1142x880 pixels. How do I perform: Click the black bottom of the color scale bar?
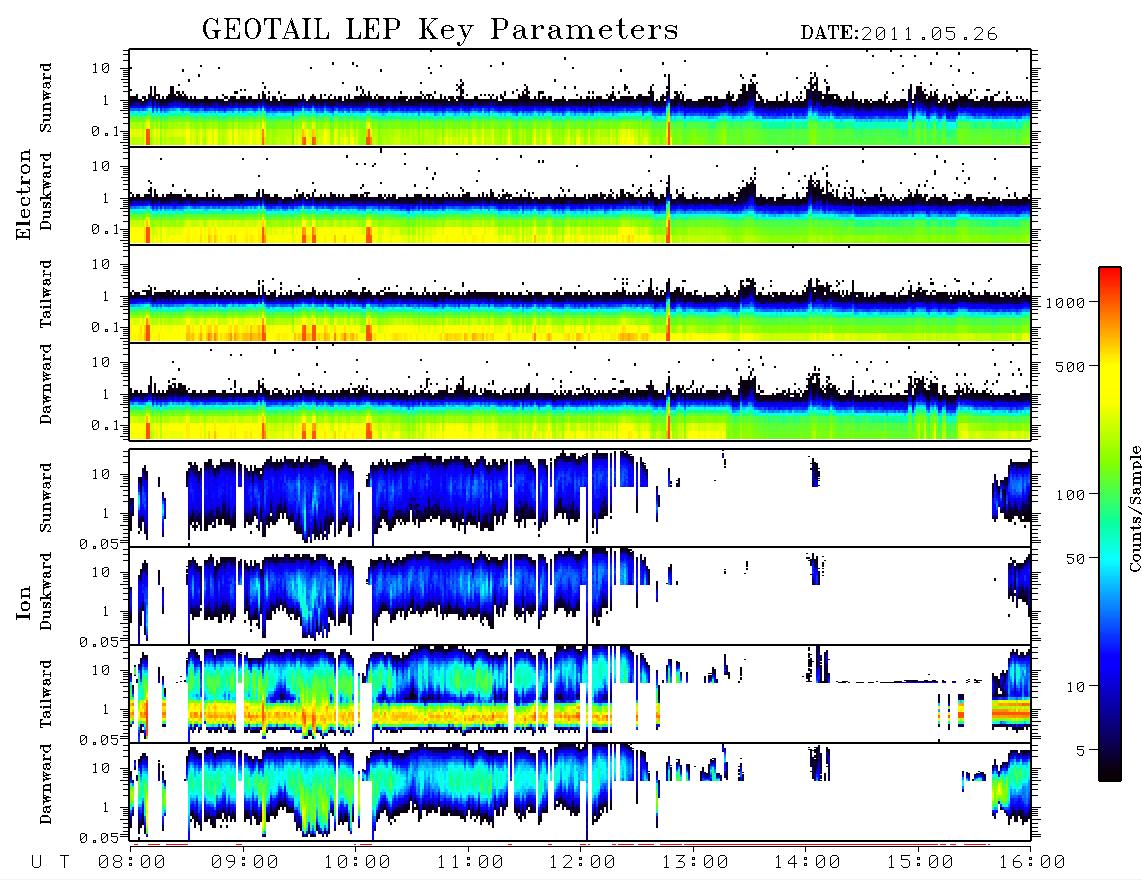(1110, 772)
